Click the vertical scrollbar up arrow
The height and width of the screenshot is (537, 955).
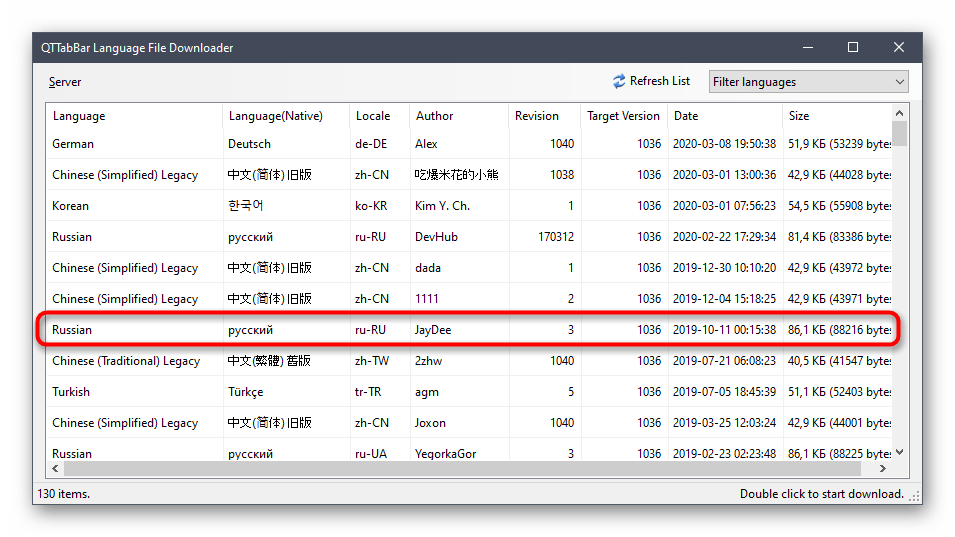tap(900, 112)
